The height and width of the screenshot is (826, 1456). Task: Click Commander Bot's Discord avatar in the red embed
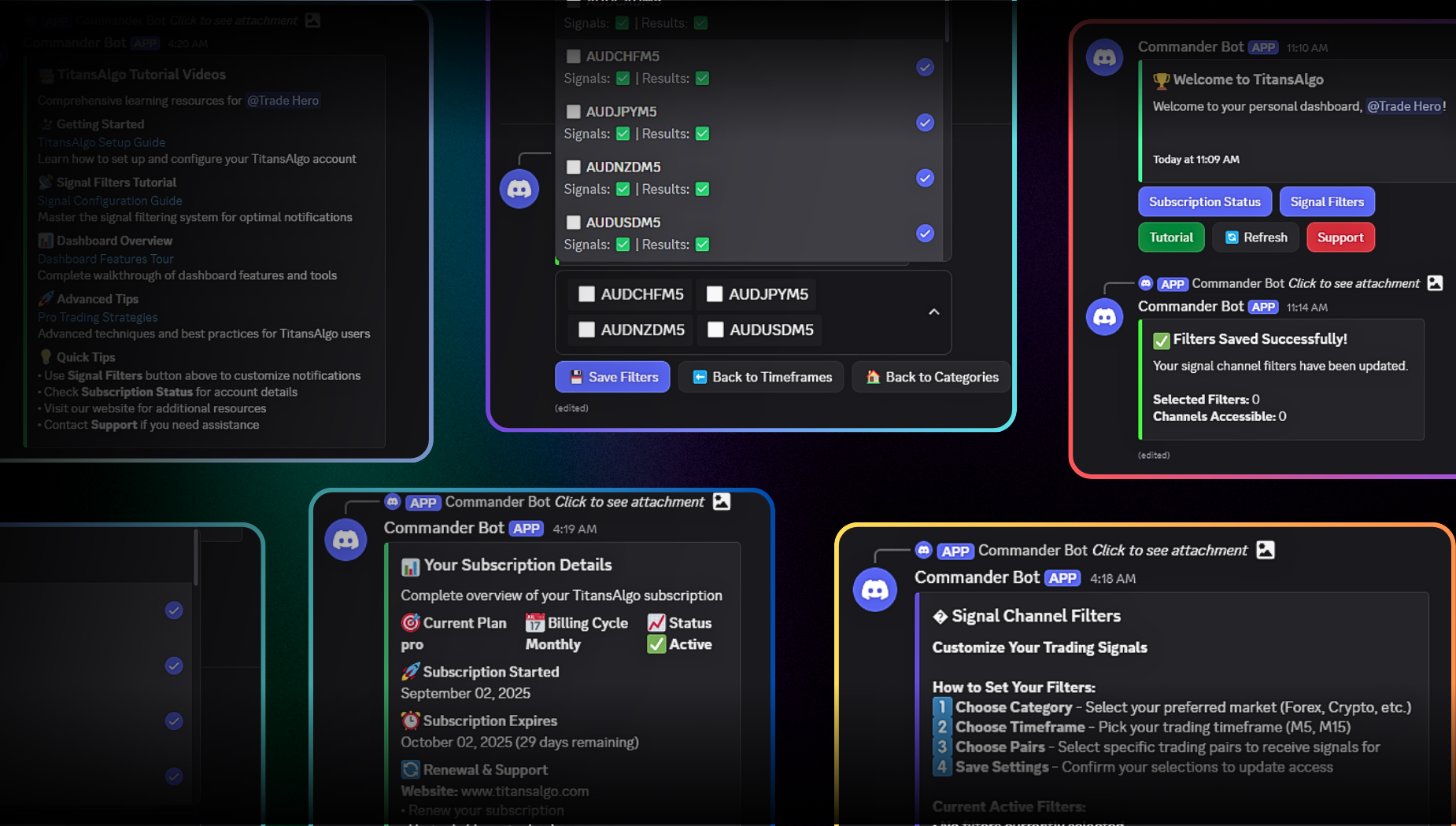(x=1104, y=57)
